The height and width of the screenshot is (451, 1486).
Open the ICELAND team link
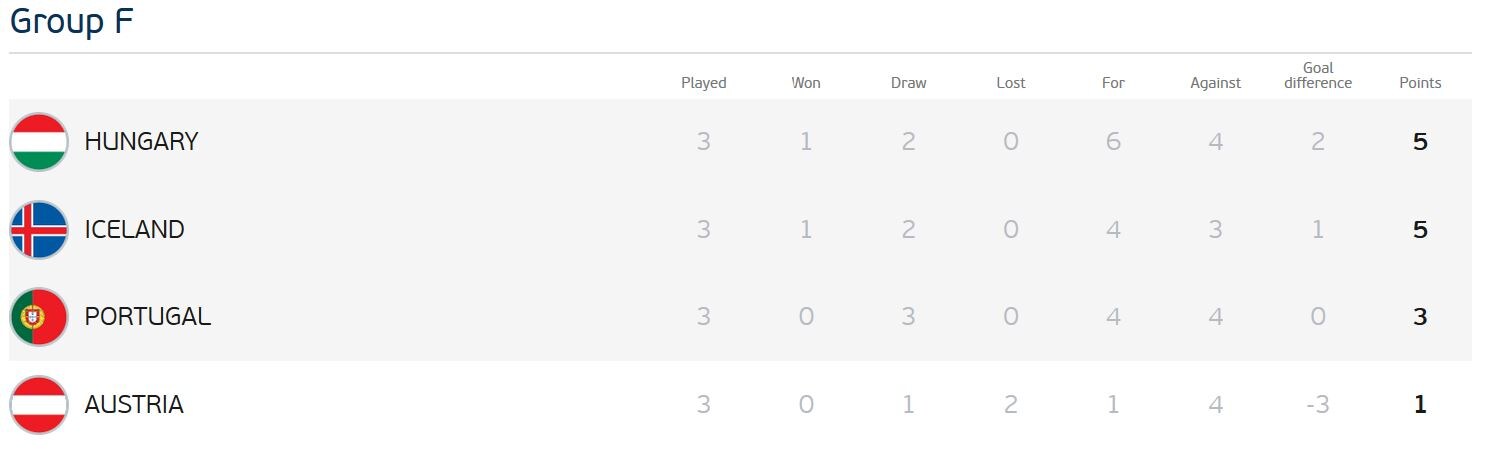coord(134,230)
